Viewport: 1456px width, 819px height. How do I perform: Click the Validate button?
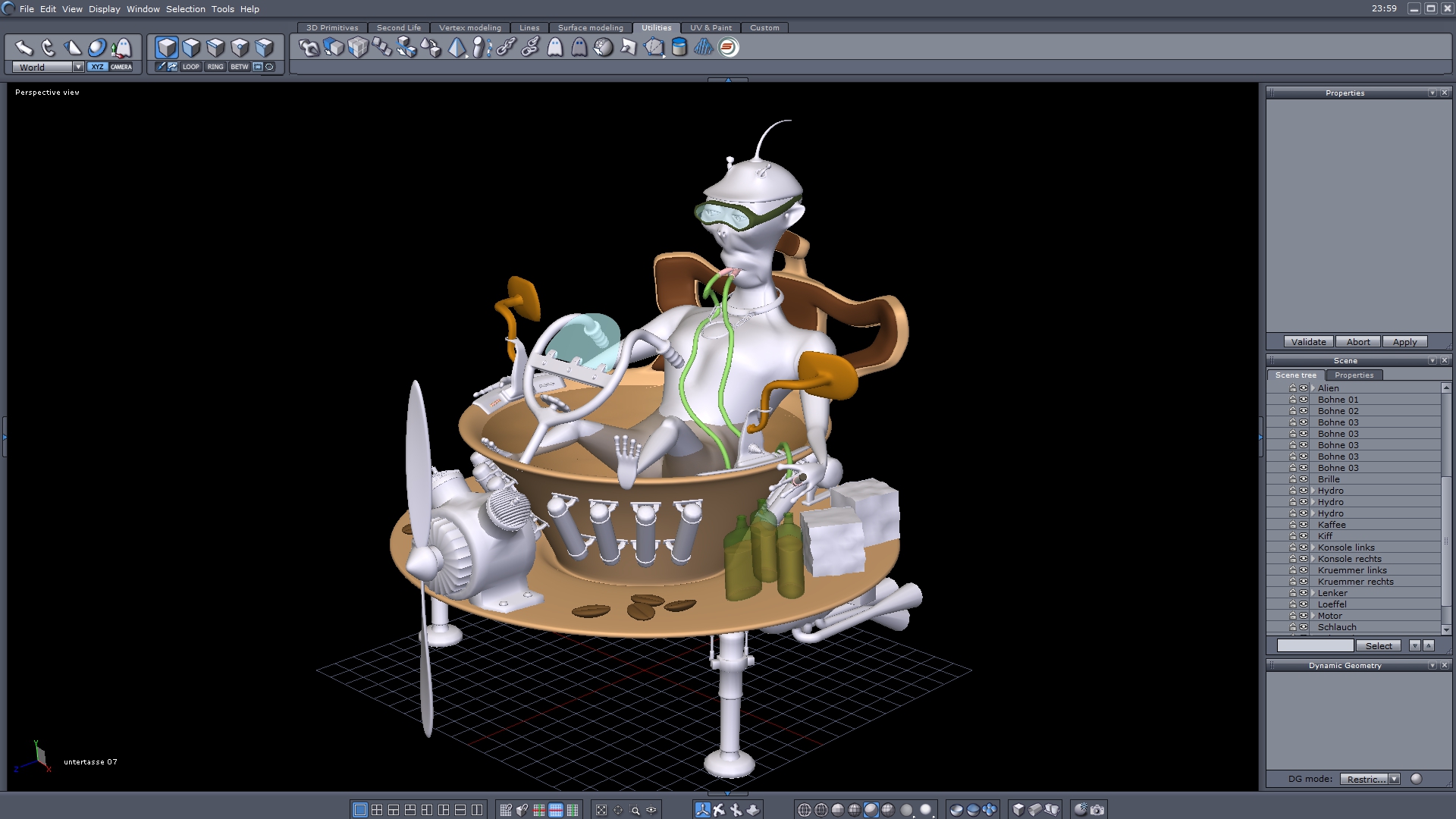coord(1308,342)
